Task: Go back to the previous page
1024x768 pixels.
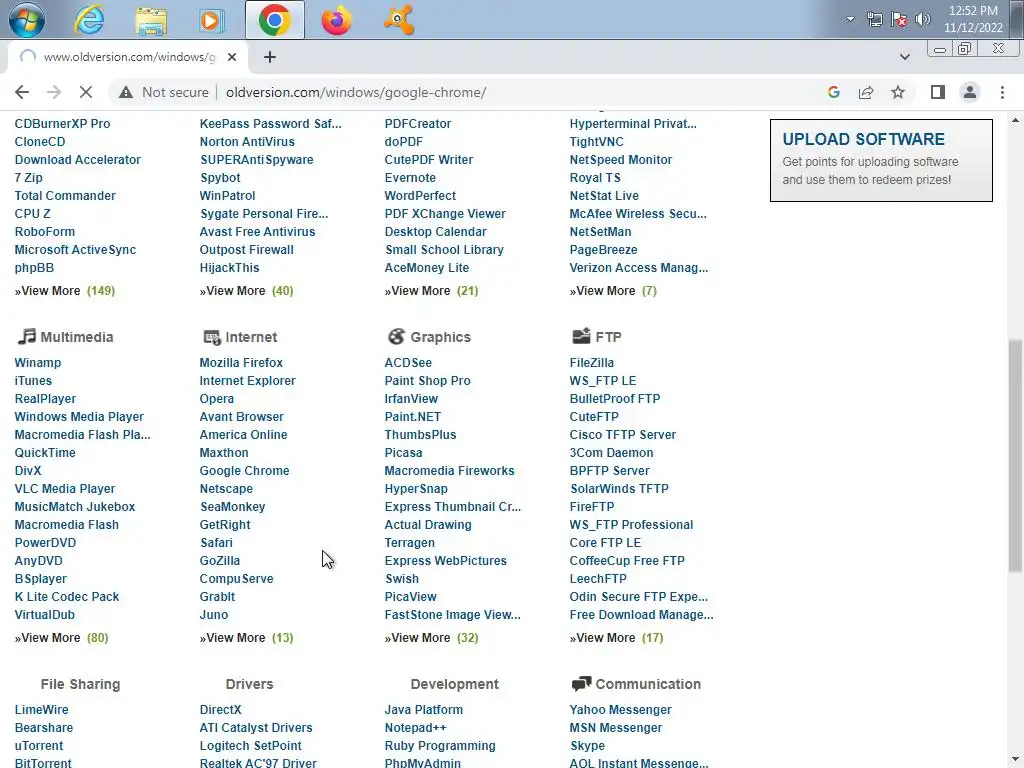Action: [22, 92]
